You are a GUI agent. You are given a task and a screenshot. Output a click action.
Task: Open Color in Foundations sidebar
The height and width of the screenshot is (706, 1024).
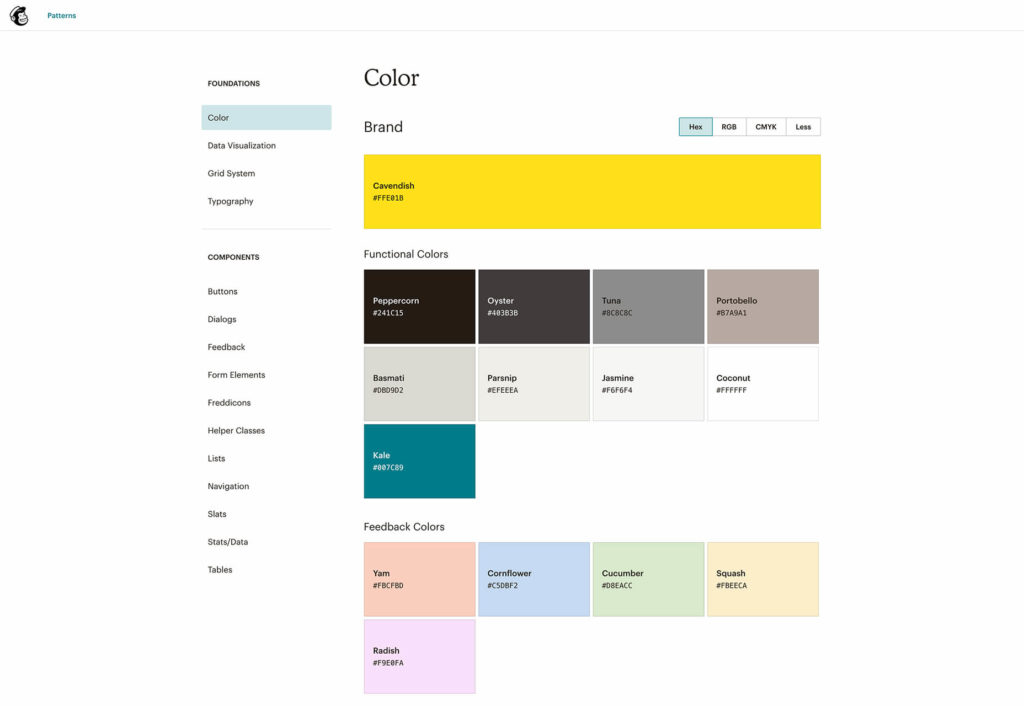(x=266, y=118)
